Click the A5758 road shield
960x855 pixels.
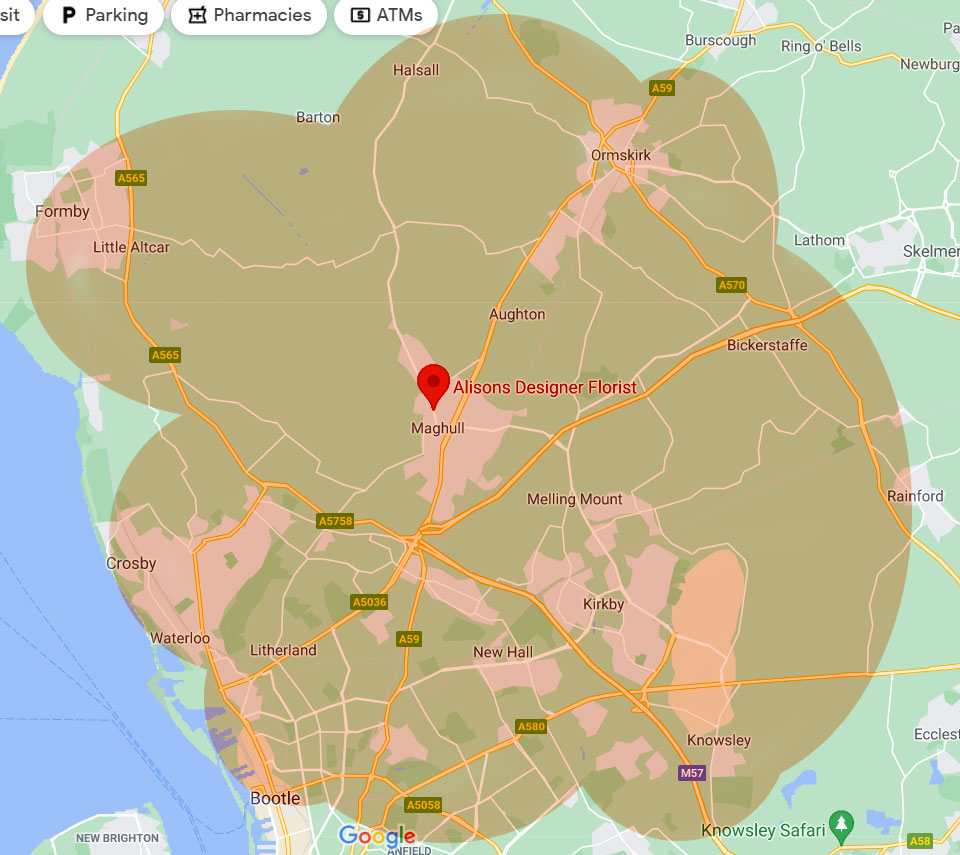tap(336, 521)
